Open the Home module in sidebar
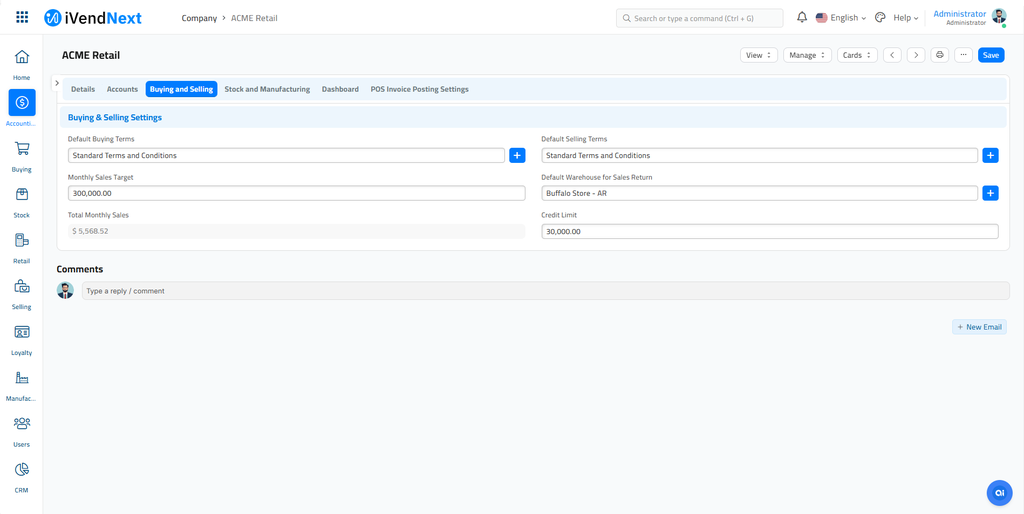 [x=21, y=58]
